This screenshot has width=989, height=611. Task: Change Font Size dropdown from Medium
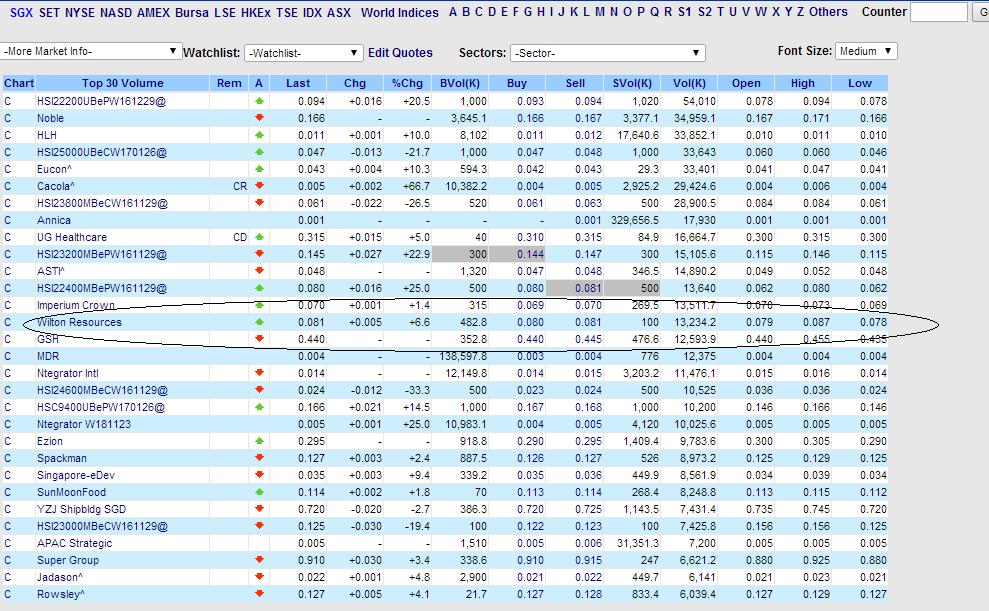(x=866, y=51)
